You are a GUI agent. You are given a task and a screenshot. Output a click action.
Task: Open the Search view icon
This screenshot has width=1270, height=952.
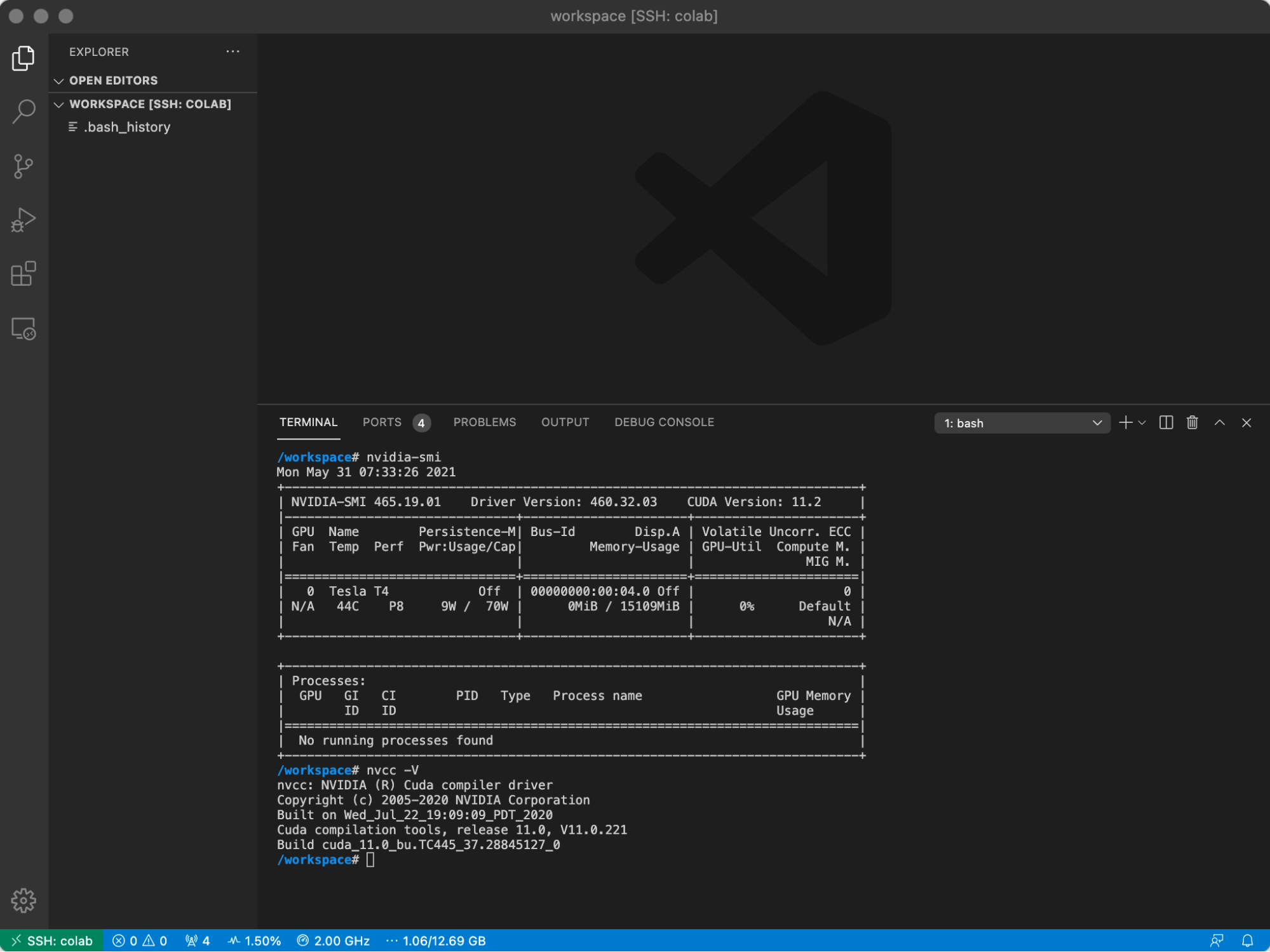[x=24, y=112]
